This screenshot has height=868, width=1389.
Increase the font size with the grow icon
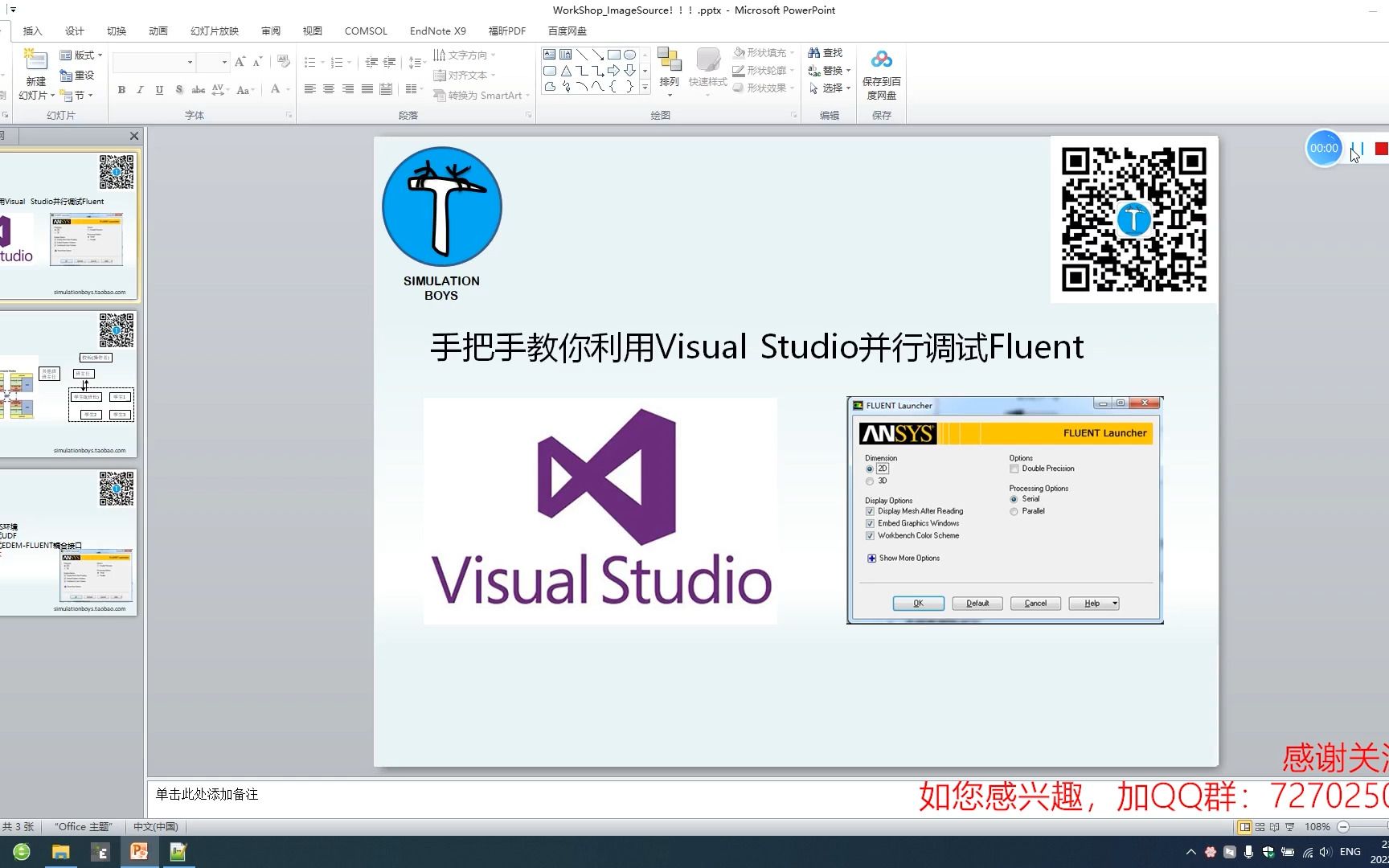[239, 59]
